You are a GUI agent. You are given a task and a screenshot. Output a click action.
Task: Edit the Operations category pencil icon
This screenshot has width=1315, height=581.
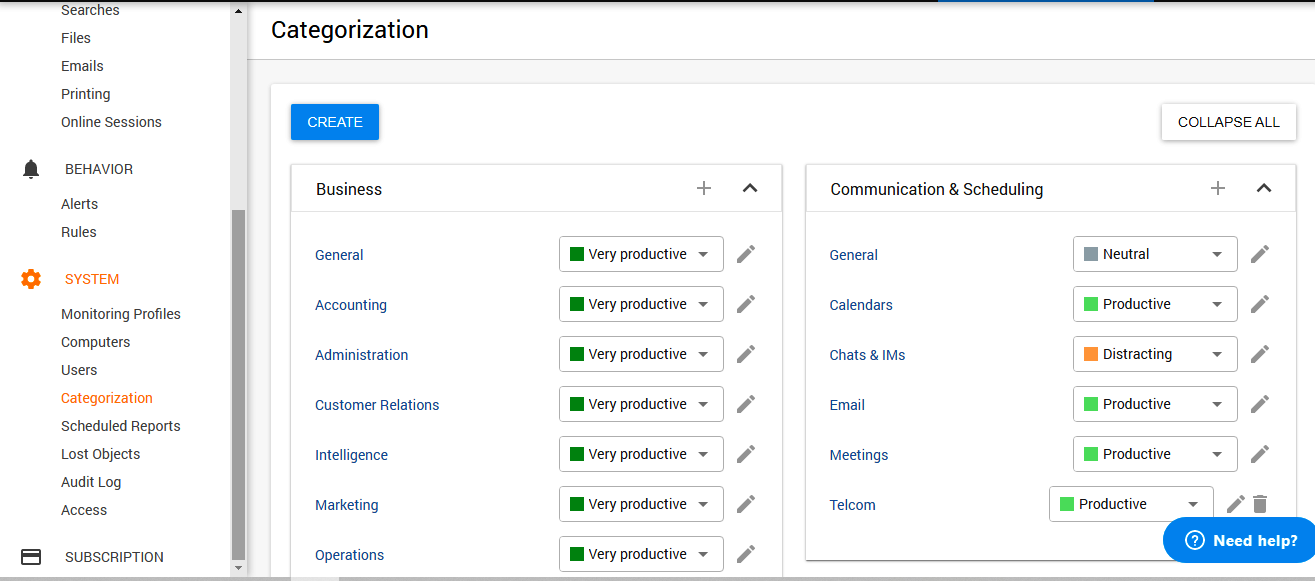click(746, 554)
